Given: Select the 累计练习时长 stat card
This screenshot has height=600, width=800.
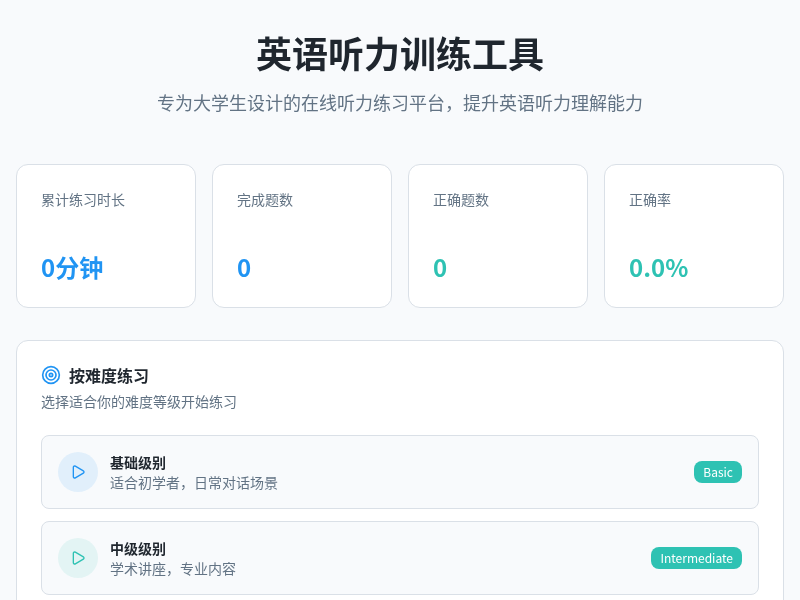Looking at the screenshot, I should click(105, 235).
